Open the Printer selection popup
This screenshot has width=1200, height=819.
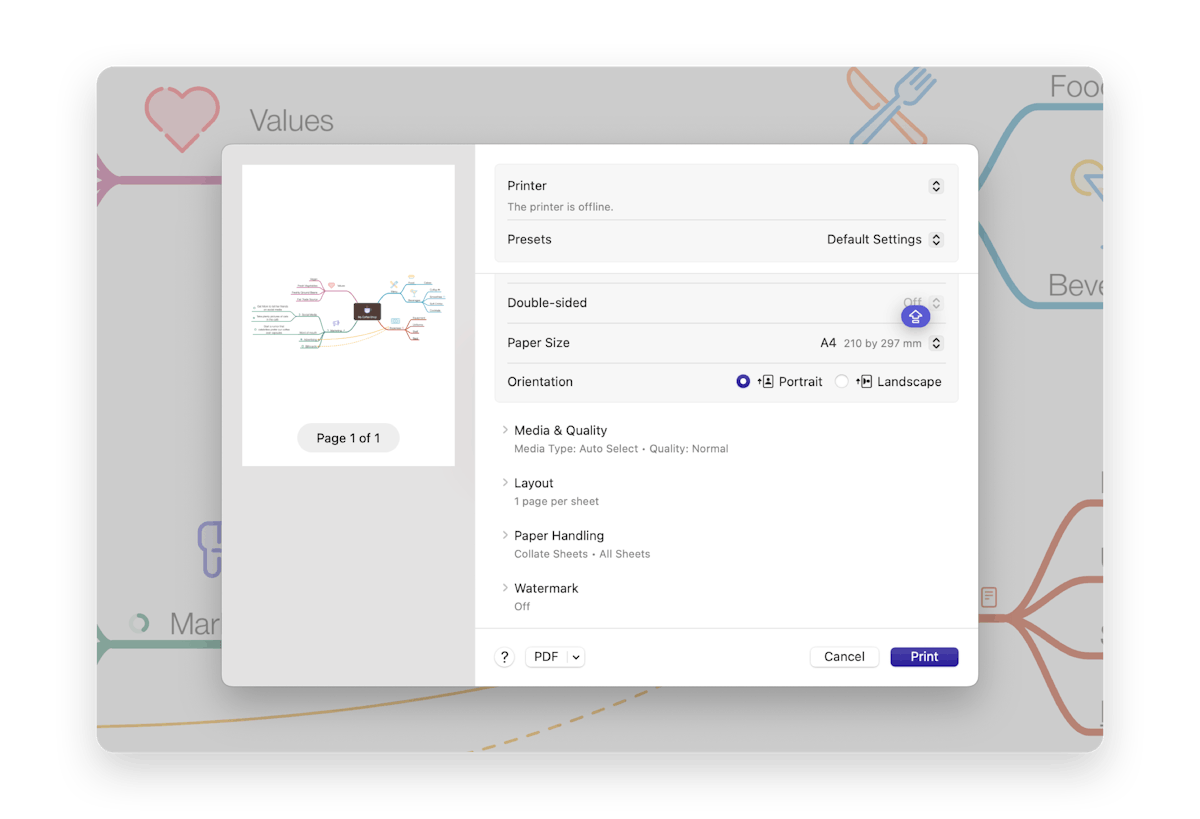tap(936, 186)
